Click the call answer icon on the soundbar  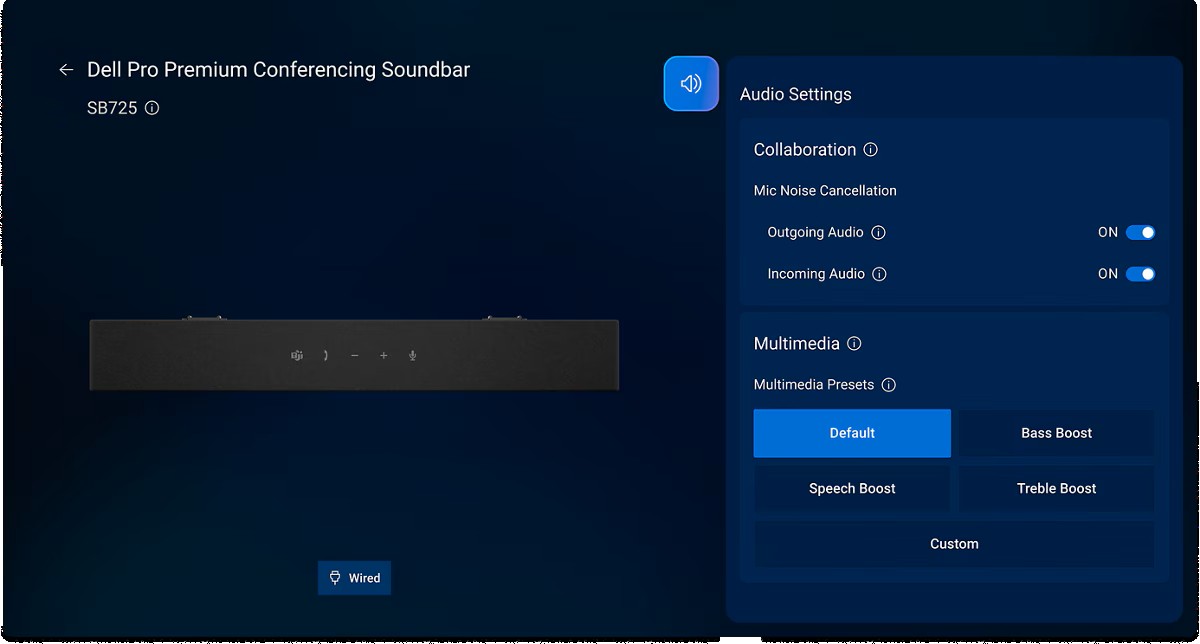(x=325, y=354)
